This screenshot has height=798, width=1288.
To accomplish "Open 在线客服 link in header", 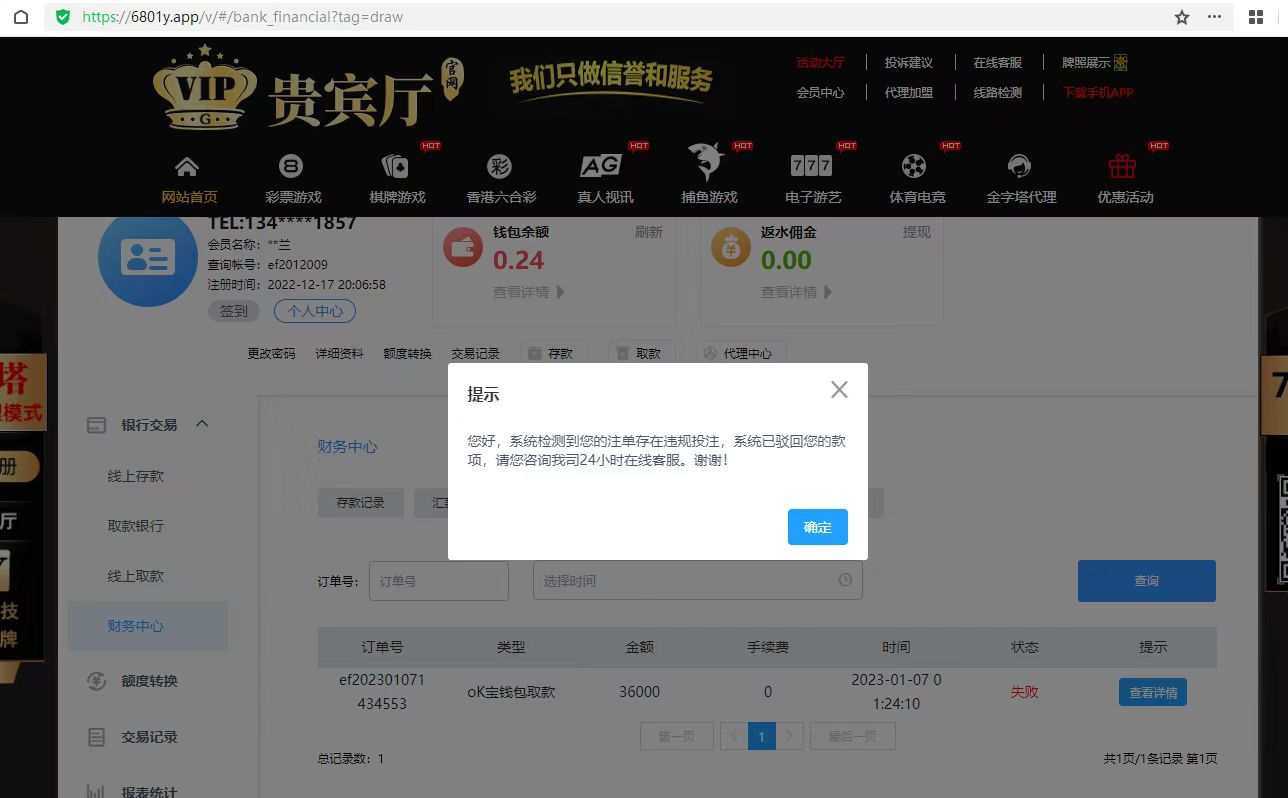I will coord(997,62).
